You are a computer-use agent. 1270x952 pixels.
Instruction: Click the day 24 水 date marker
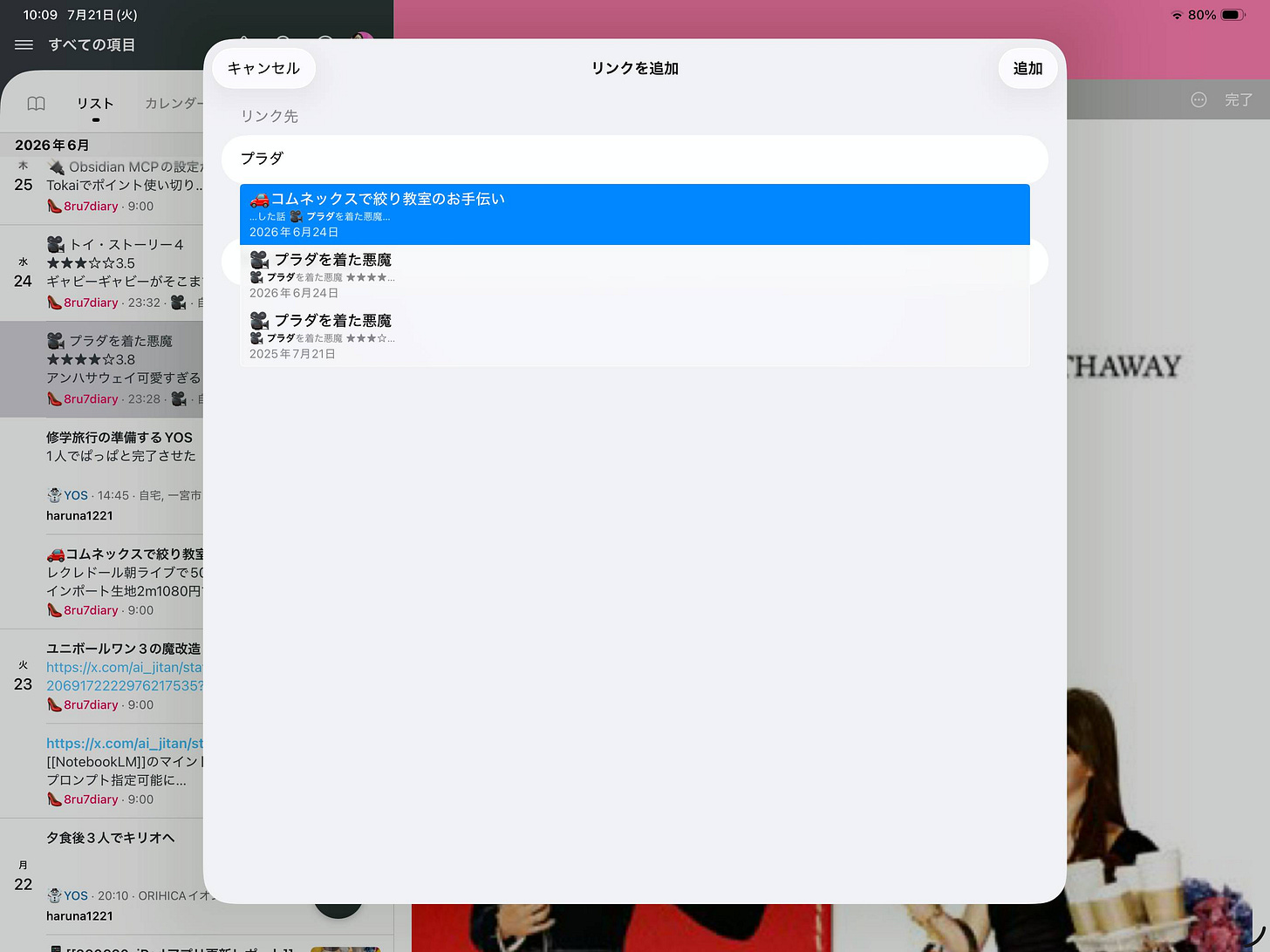(x=23, y=273)
